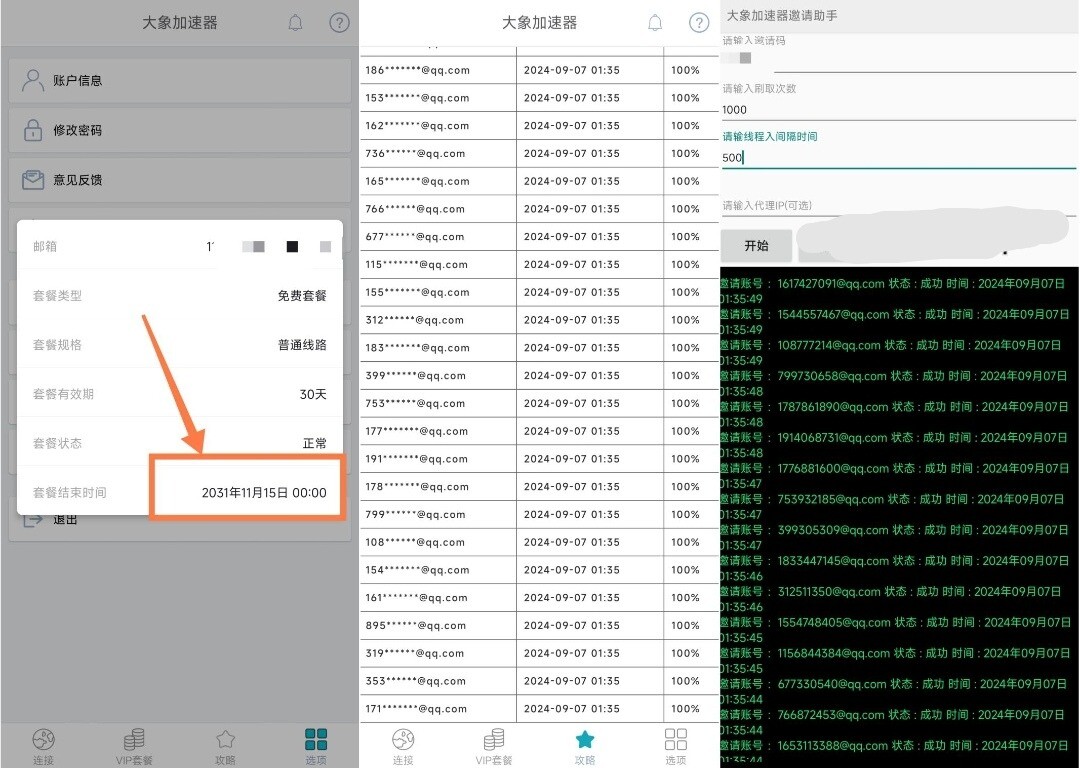This screenshot has width=1080, height=768.
Task: Tap the 选项 grid icon below the invite table
Action: 676,741
